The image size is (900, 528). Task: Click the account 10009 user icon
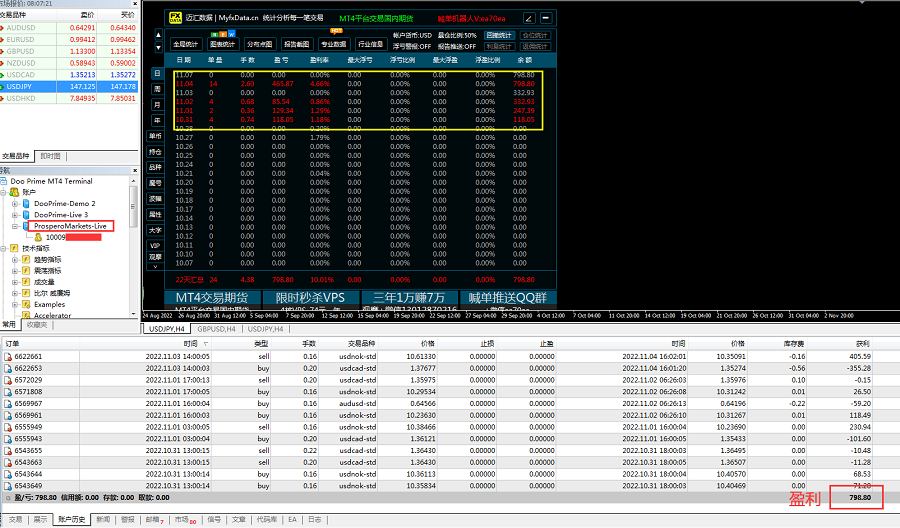38,237
